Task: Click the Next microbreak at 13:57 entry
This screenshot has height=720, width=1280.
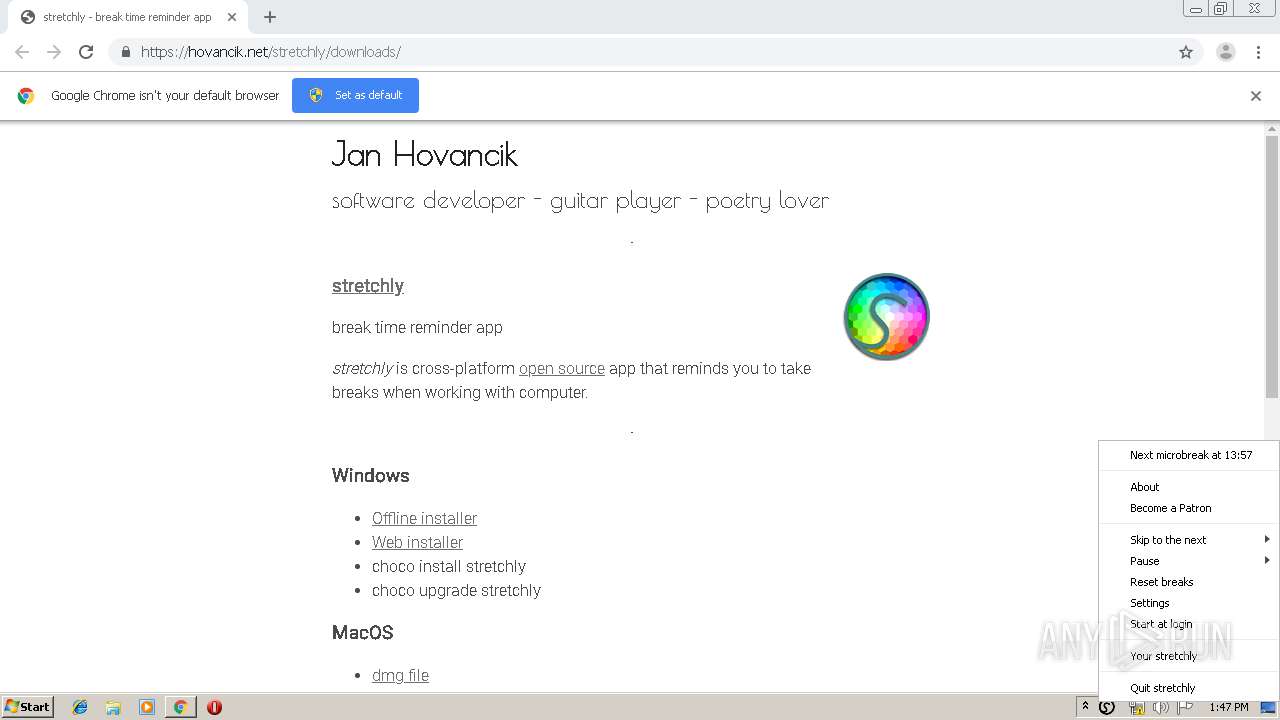Action: tap(1189, 455)
